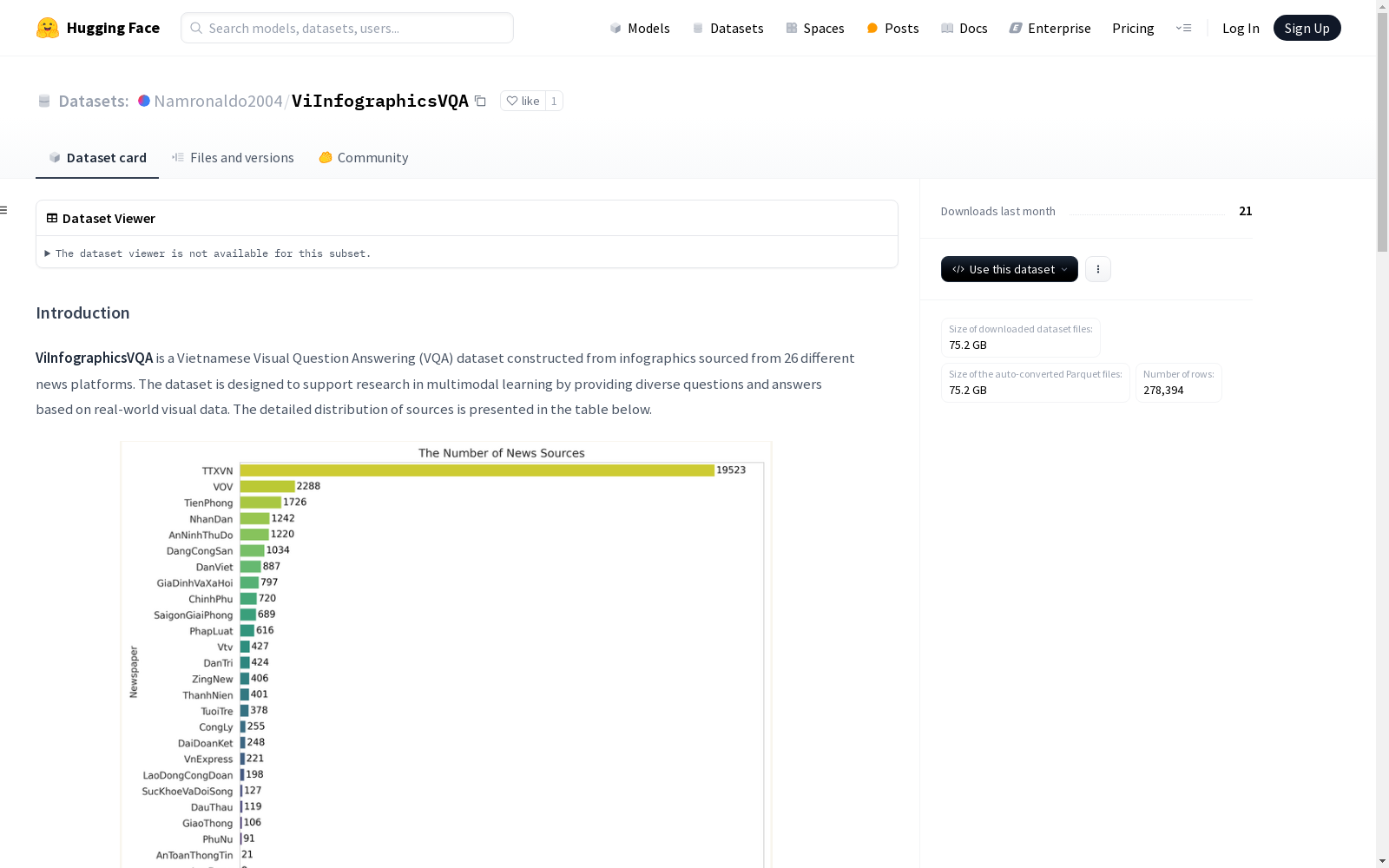
Task: Open Namronaldo2004 profile link
Action: 218,101
